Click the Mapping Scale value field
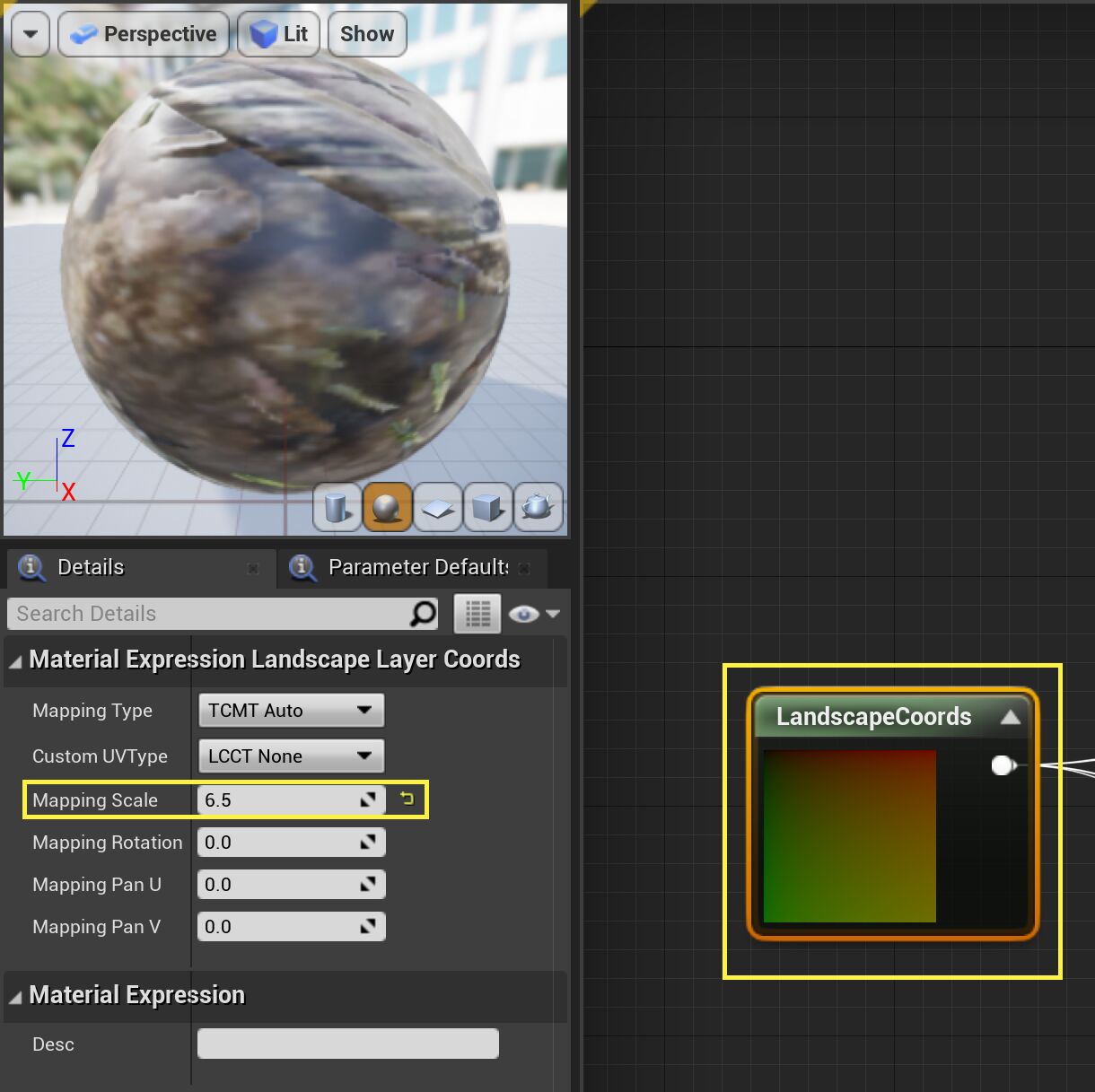Image resolution: width=1095 pixels, height=1092 pixels. (278, 799)
